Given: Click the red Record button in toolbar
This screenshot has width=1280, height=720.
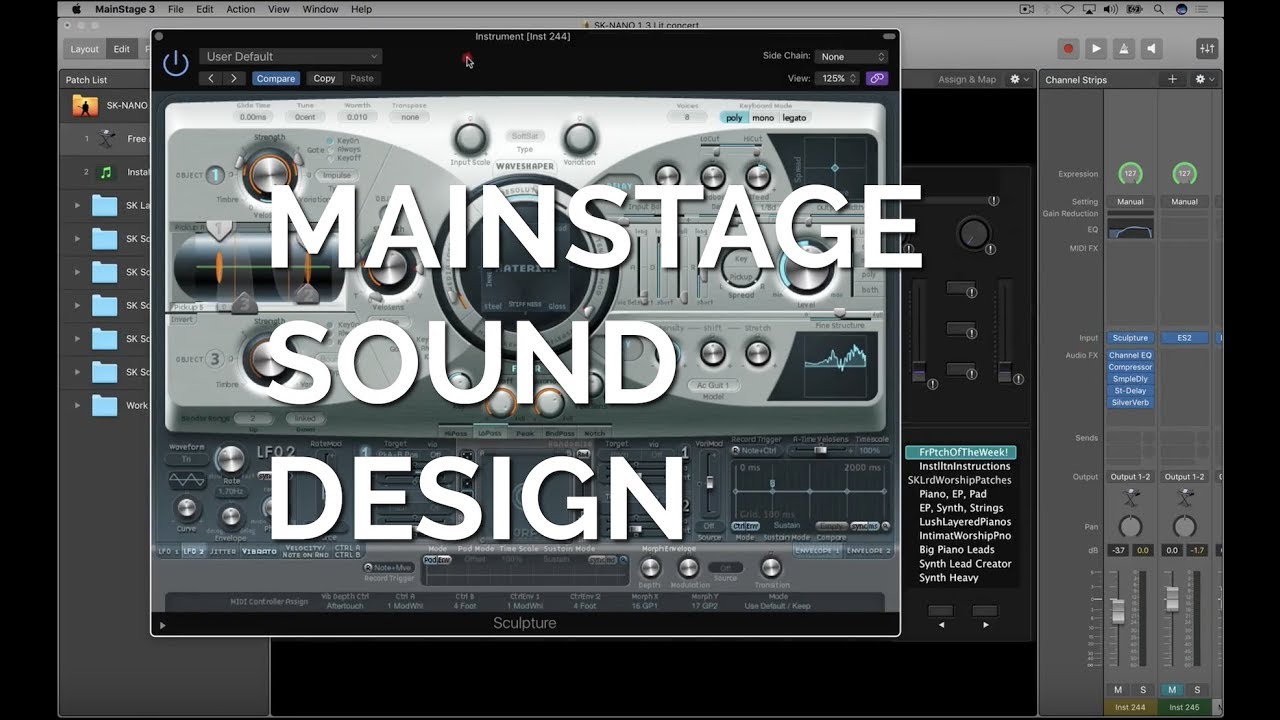Looking at the screenshot, I should [1068, 48].
